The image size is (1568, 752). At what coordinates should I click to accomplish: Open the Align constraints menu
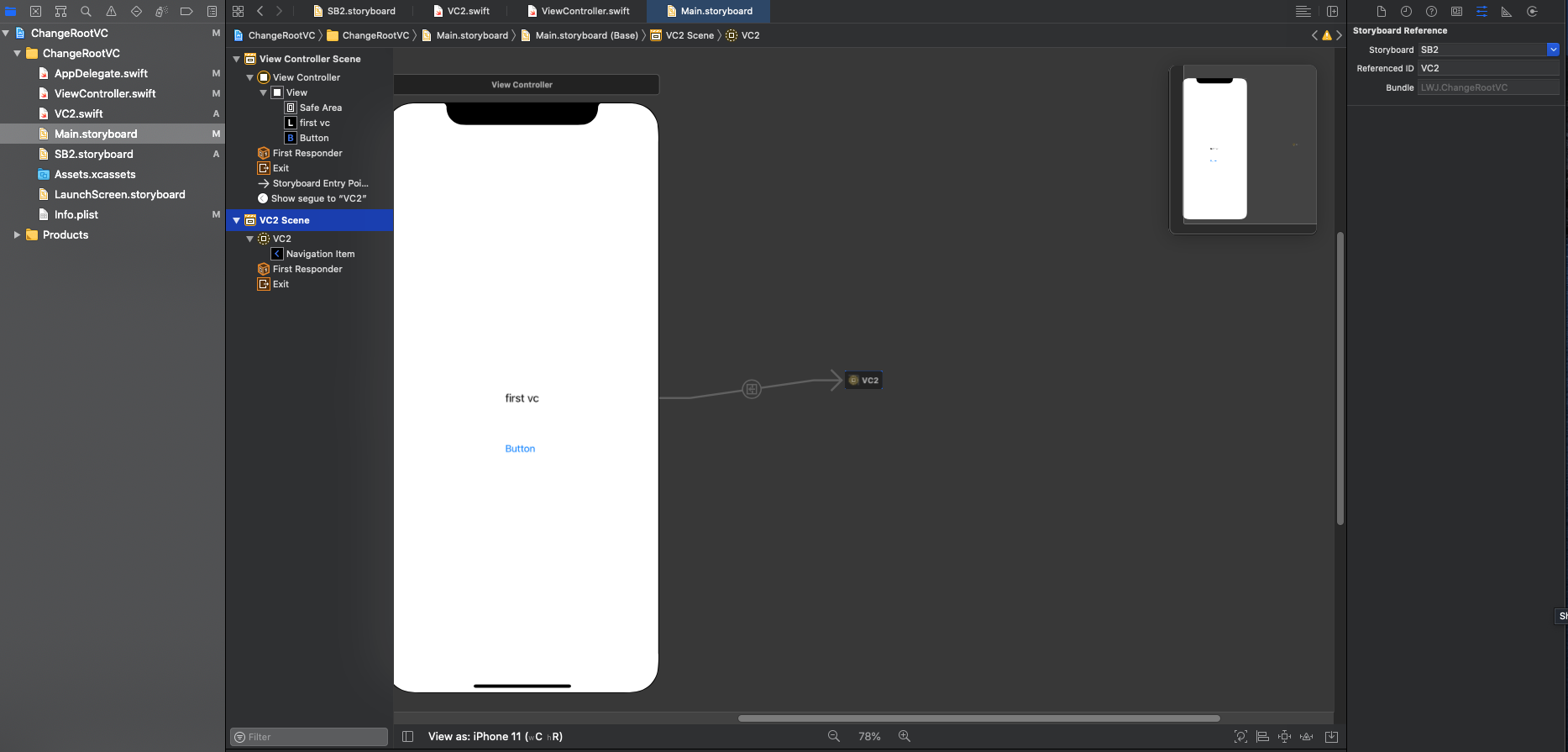1262,737
